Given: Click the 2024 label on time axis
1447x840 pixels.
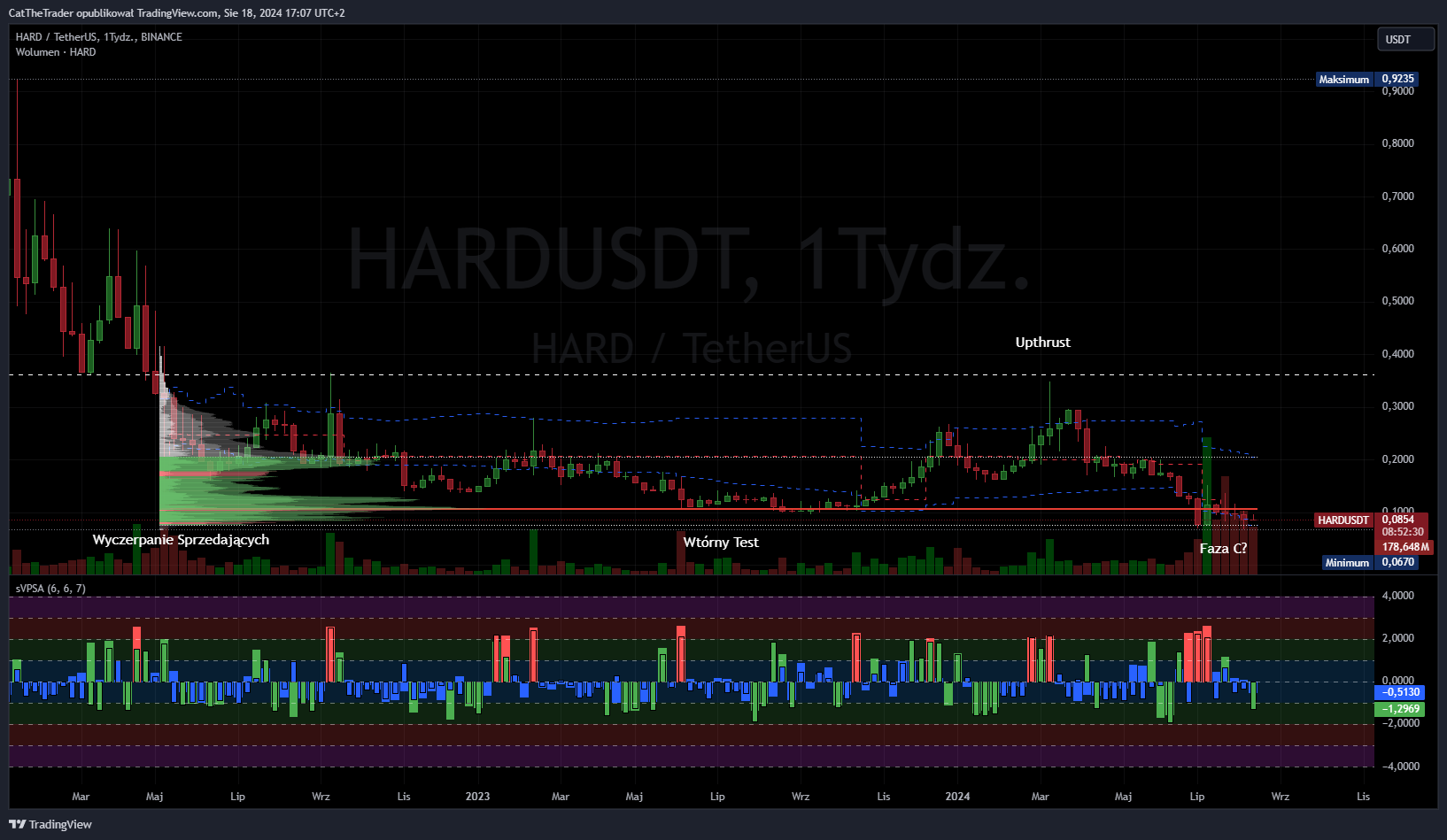Looking at the screenshot, I should click(957, 797).
